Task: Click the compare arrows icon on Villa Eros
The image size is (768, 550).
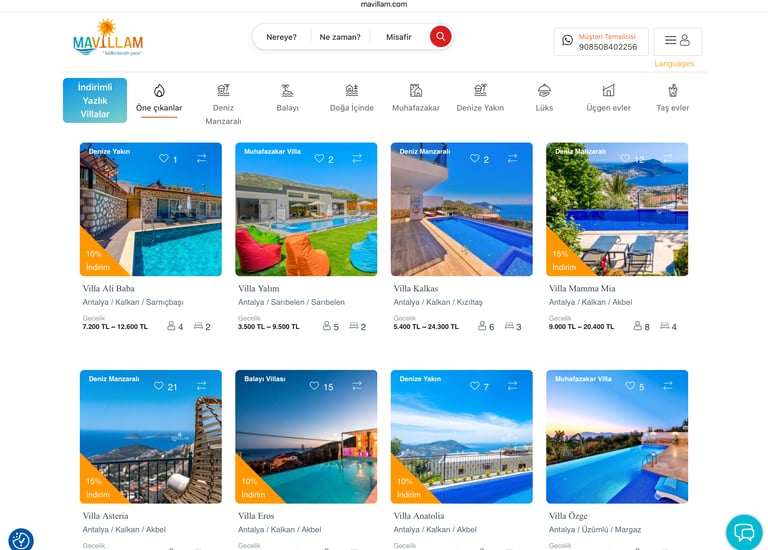Action: point(357,386)
